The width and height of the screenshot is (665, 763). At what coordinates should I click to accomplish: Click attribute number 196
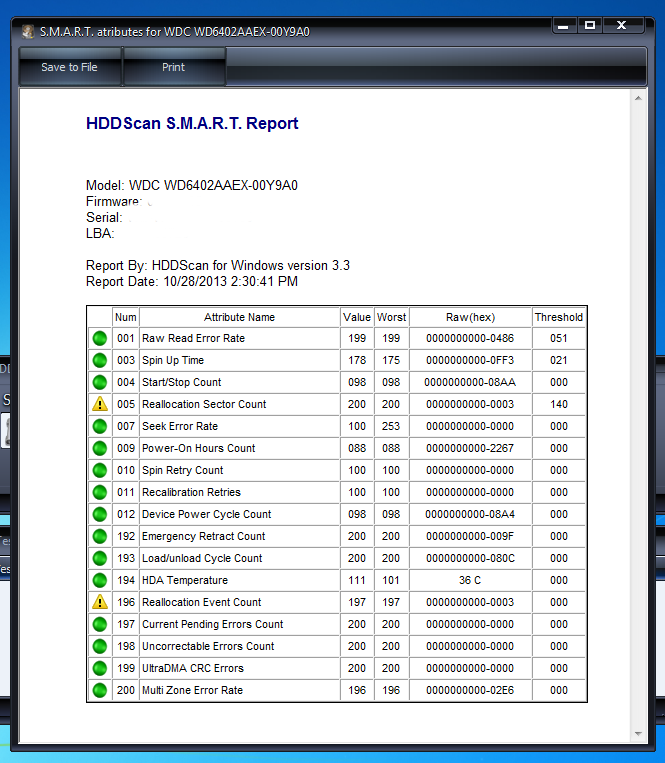(x=126, y=602)
